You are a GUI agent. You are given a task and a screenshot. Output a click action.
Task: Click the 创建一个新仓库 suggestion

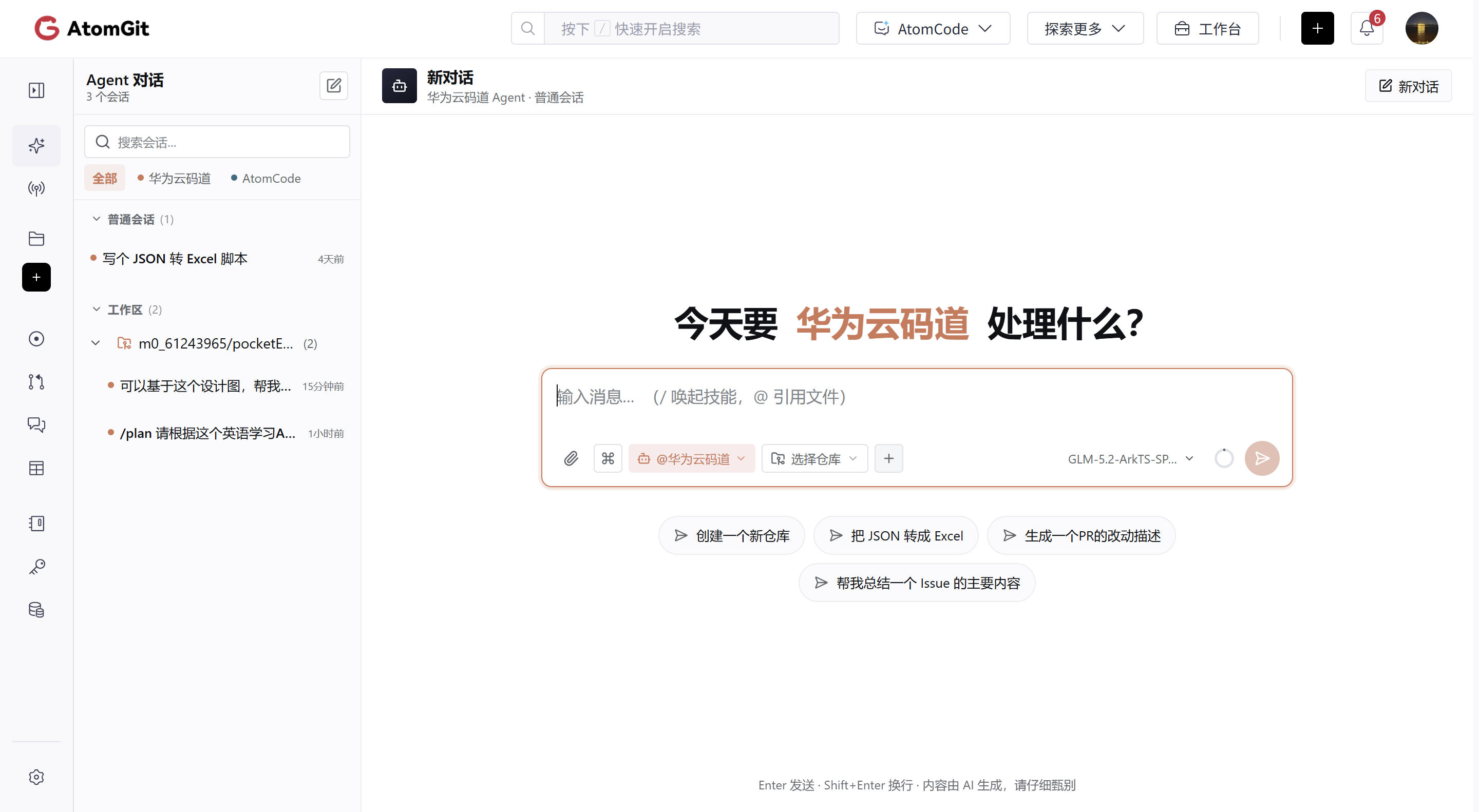[x=731, y=535]
